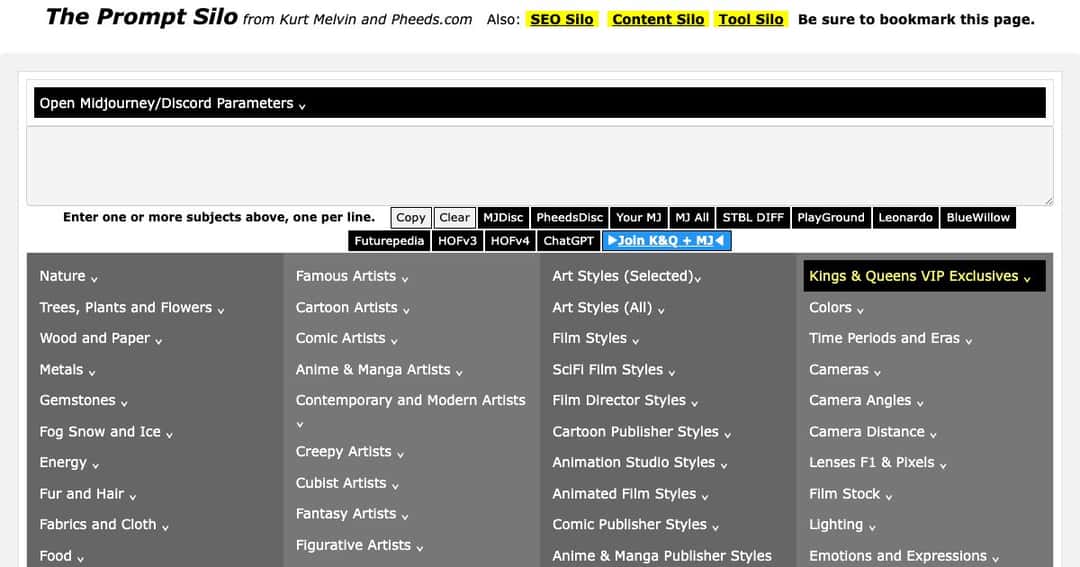
Task: Expand the Anime & Manga Artists category
Action: (379, 370)
